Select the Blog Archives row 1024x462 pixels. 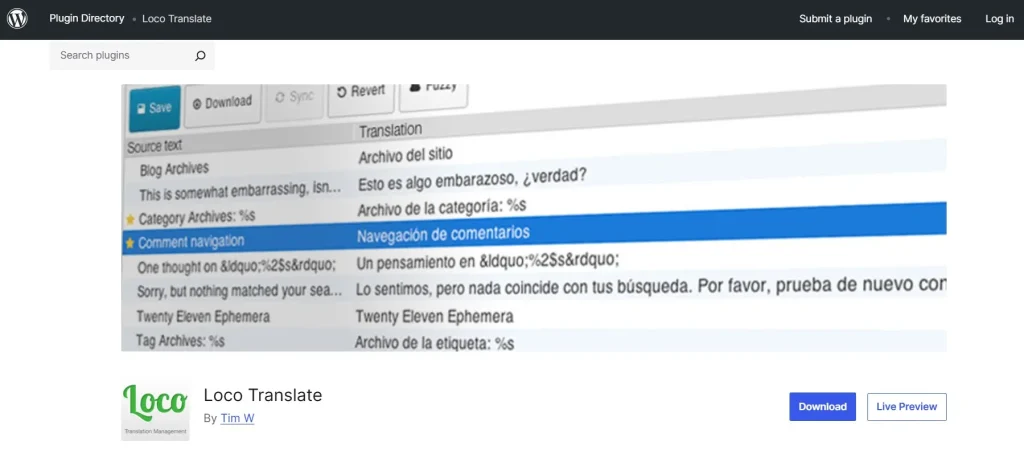point(174,169)
